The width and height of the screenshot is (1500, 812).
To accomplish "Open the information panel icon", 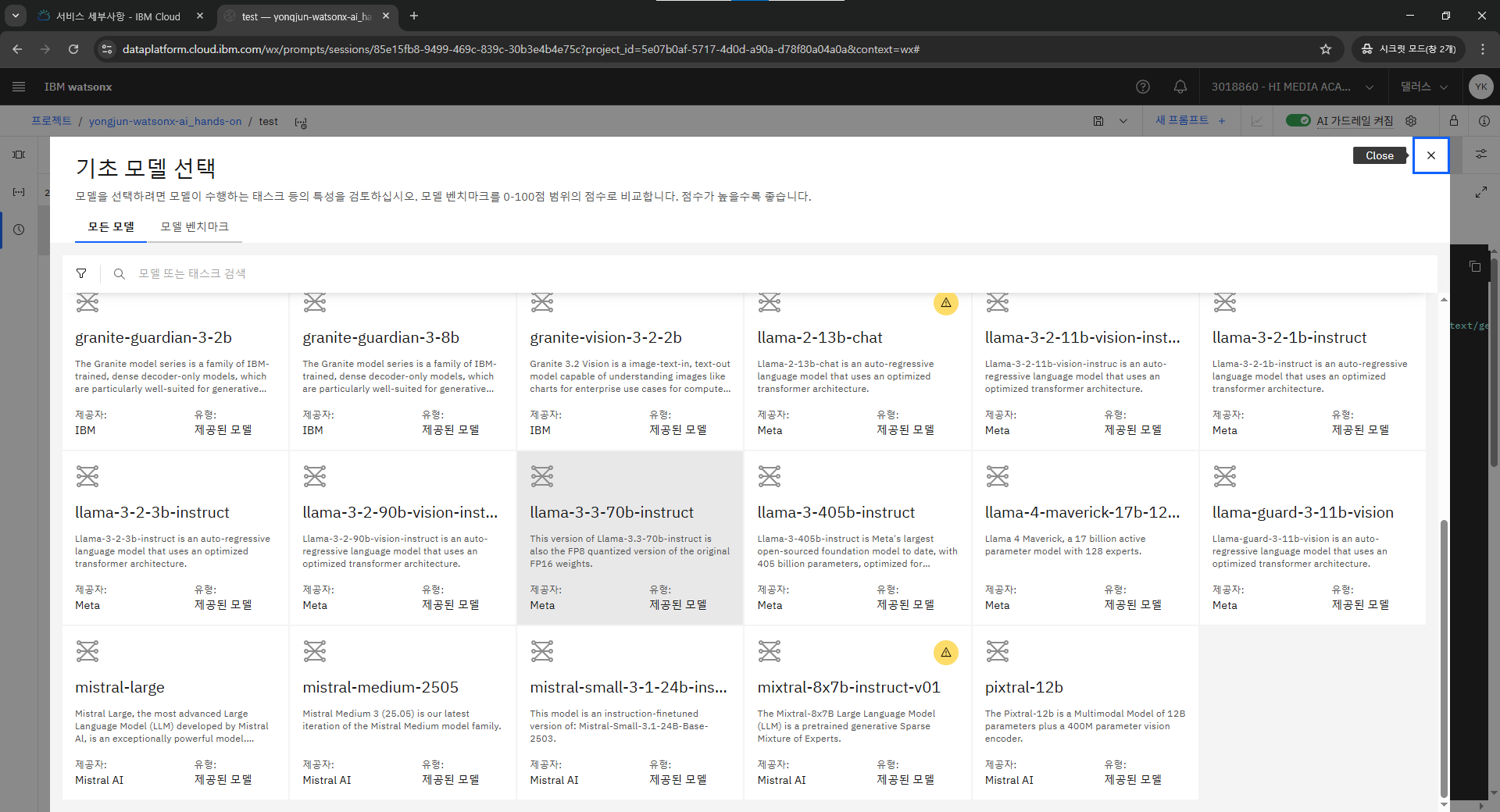I will (x=1484, y=121).
